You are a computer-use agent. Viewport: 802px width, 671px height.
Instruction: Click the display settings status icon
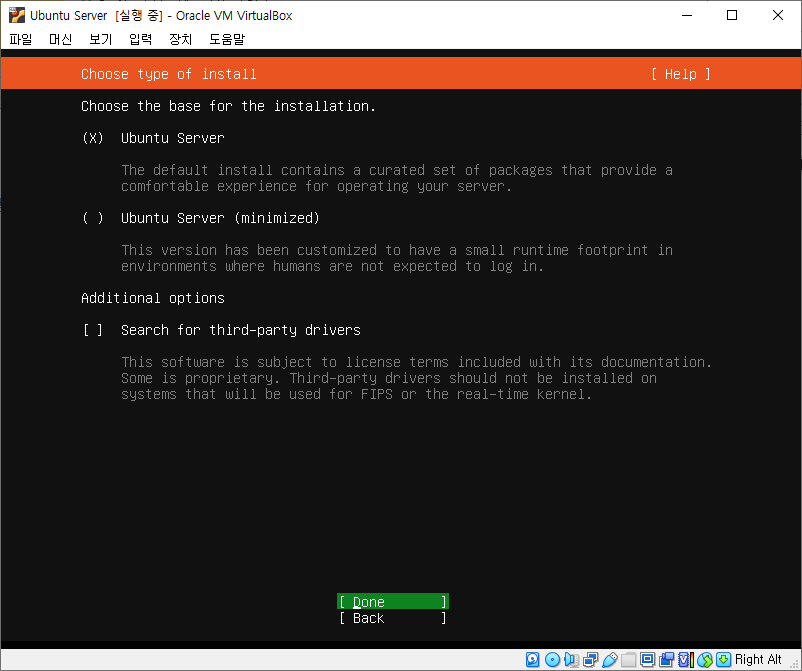[648, 660]
